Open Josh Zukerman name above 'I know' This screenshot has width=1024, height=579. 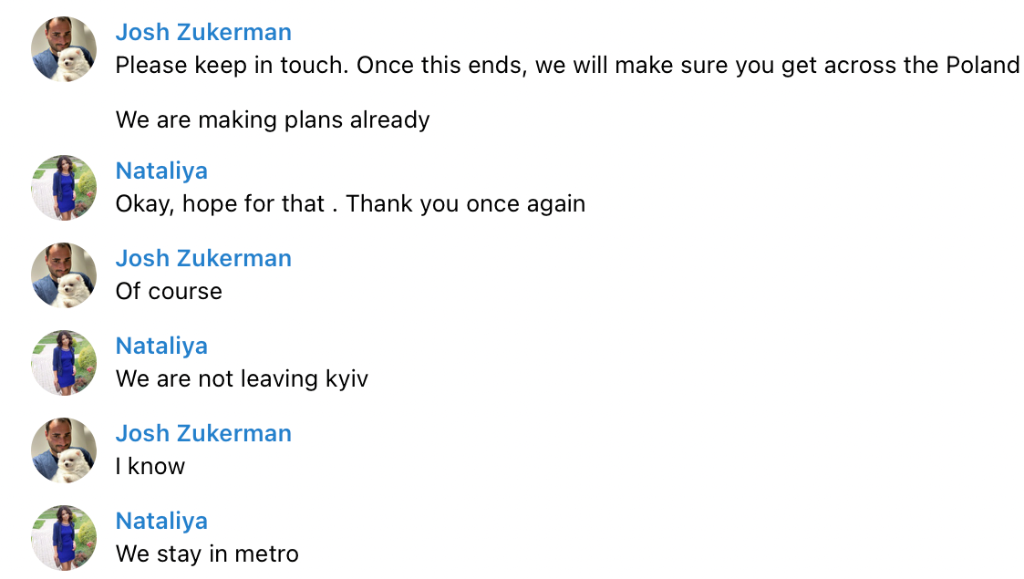point(203,433)
